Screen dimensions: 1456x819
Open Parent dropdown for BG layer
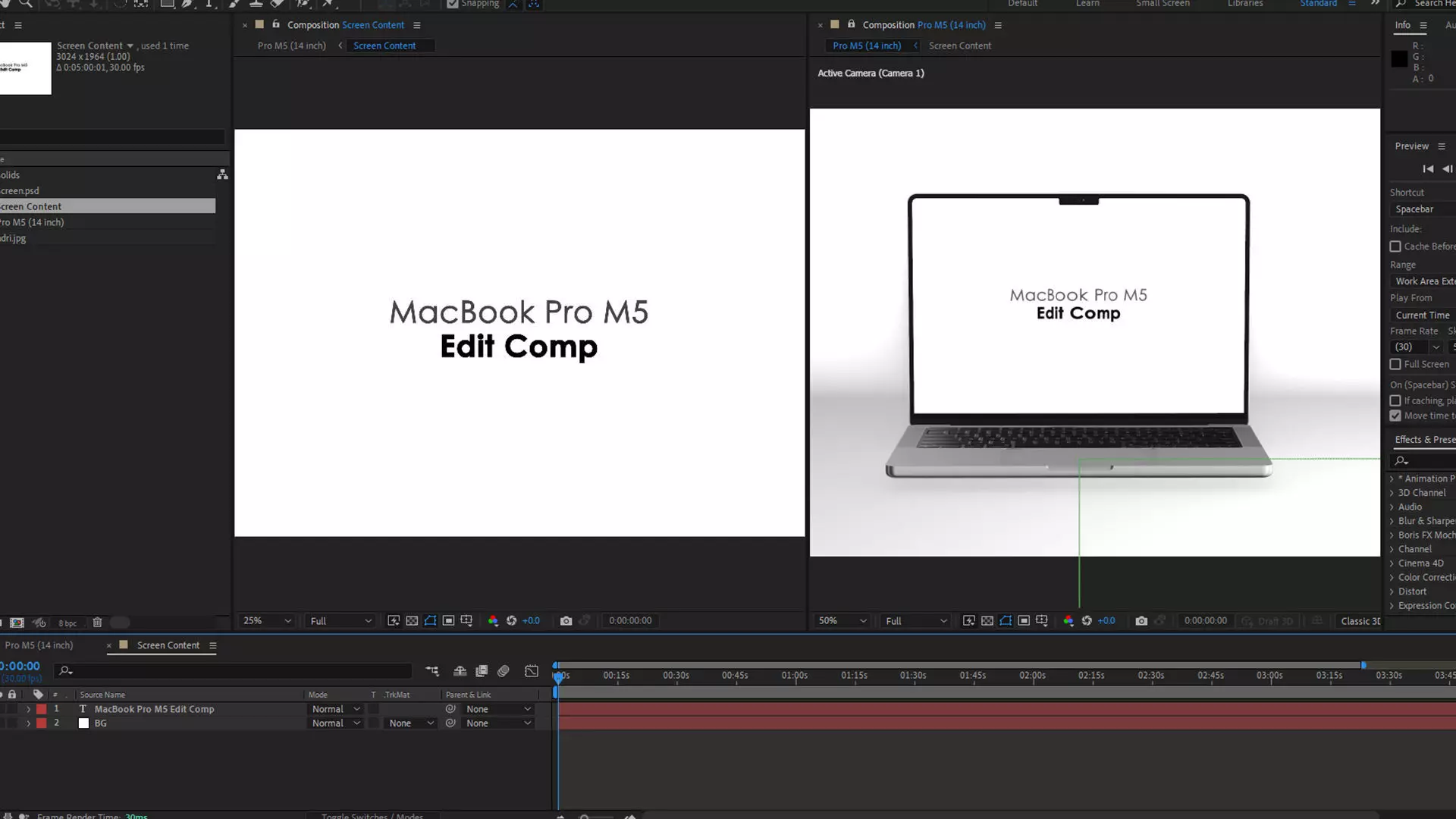coord(498,723)
